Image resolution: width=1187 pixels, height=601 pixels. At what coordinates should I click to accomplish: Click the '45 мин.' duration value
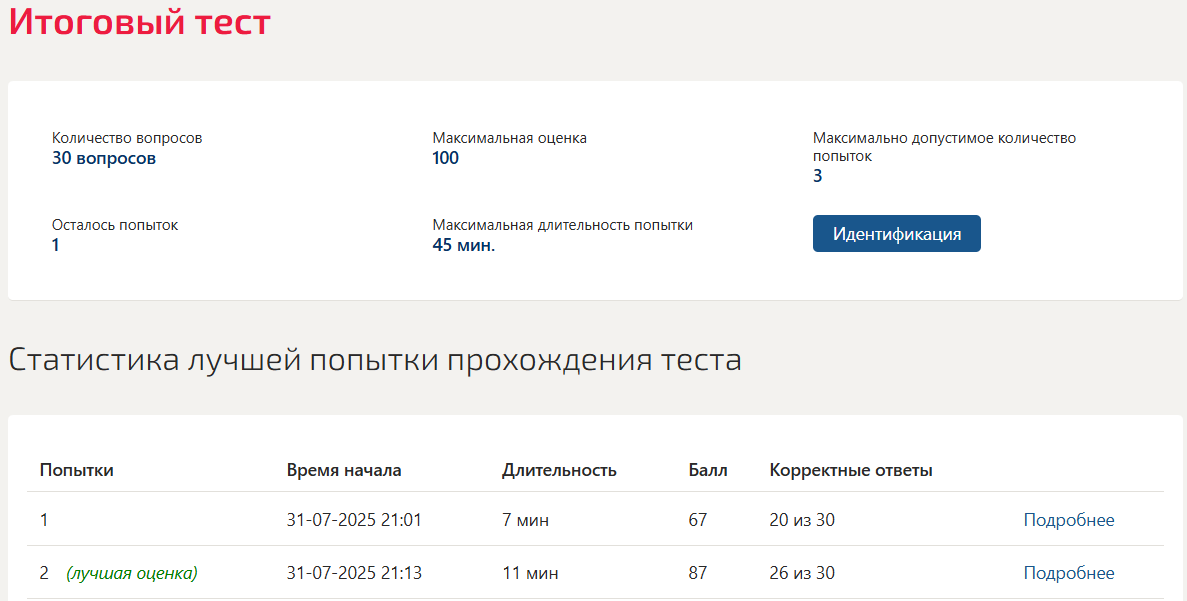463,245
